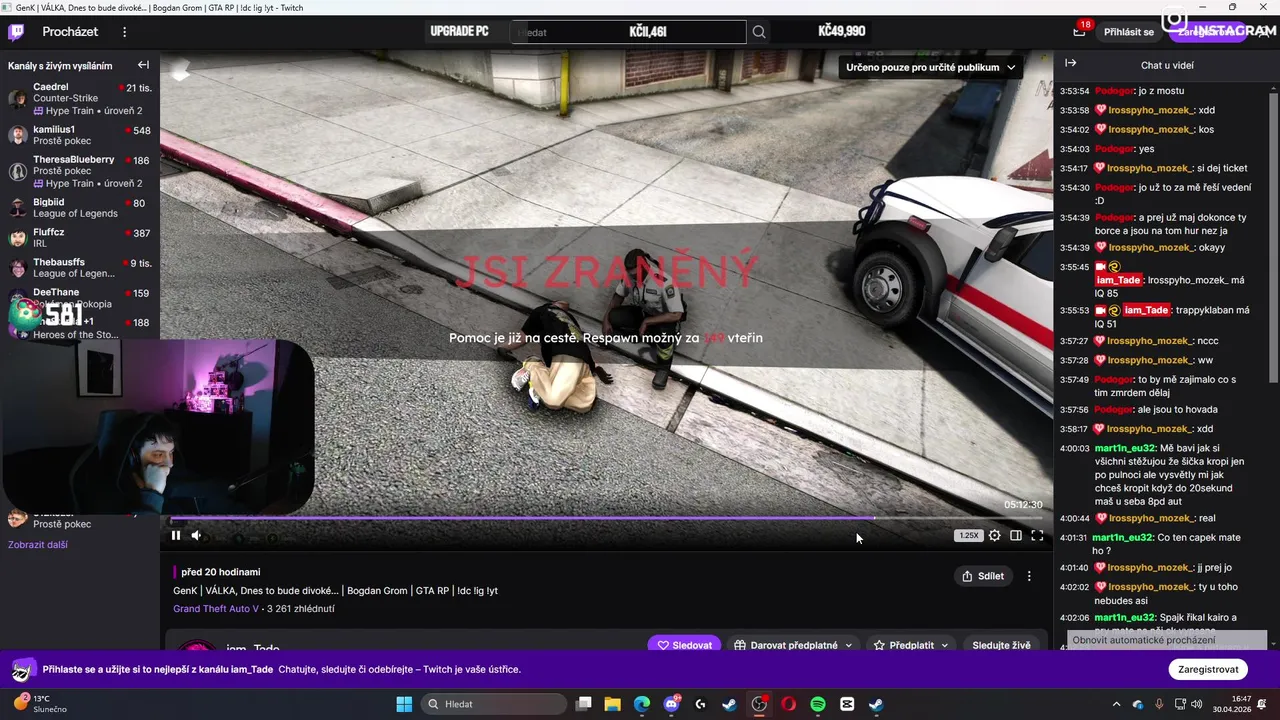Expand the Darovat předplatné gift dropdown
Image resolution: width=1280 pixels, height=720 pixels.
tap(793, 645)
